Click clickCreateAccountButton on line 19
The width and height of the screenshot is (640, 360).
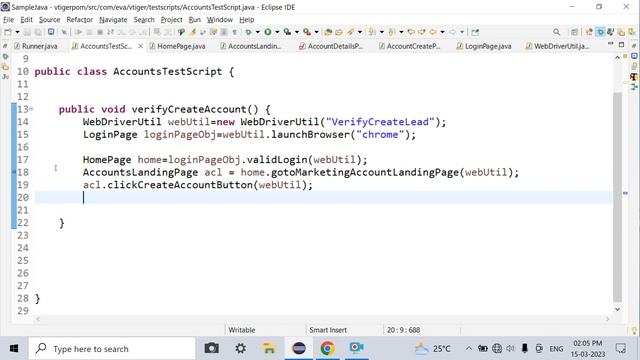point(180,185)
